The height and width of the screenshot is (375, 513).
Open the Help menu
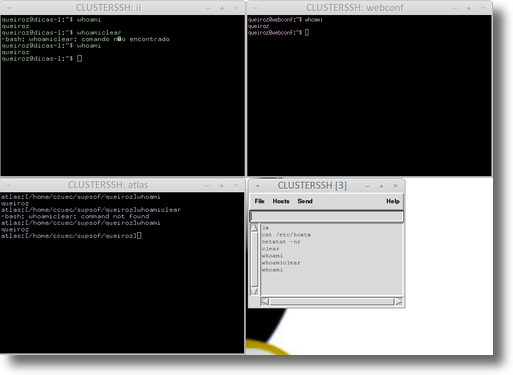pos(393,201)
